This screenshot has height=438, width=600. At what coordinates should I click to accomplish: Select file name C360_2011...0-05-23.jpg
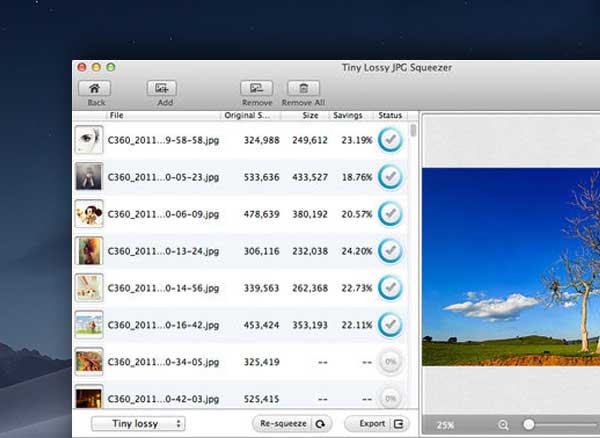click(x=163, y=177)
